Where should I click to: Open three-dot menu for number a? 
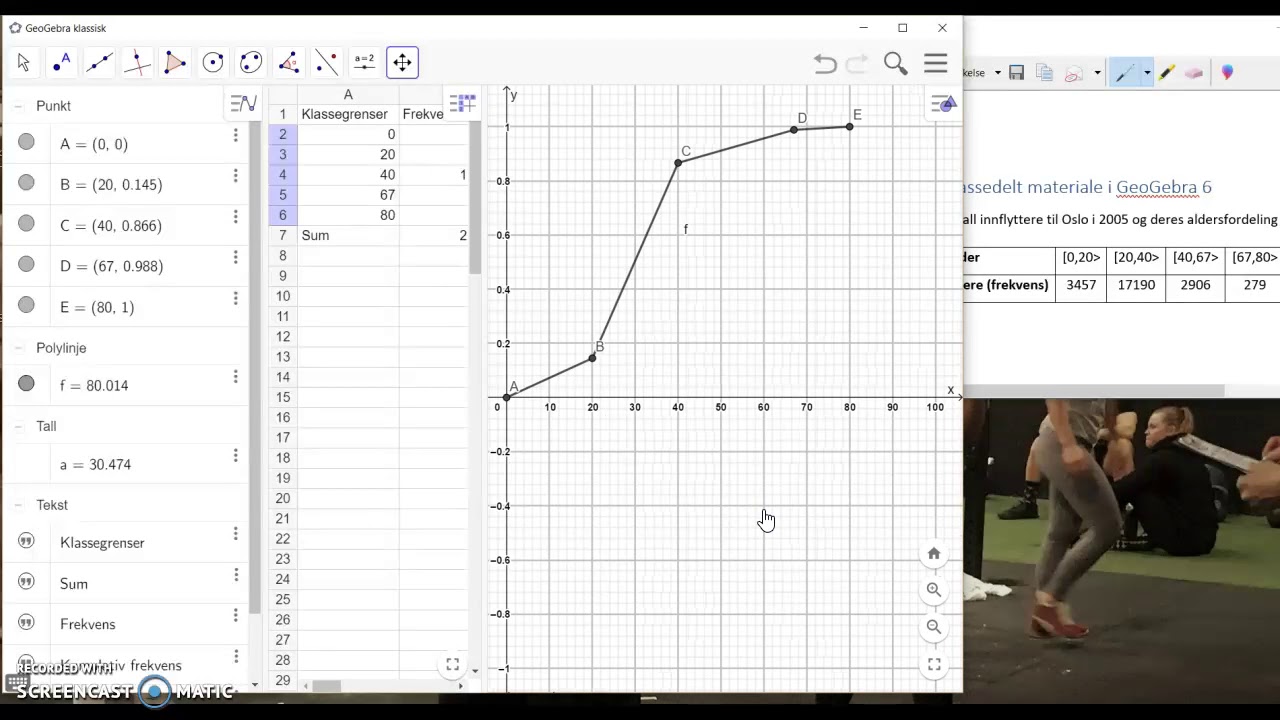click(x=236, y=456)
